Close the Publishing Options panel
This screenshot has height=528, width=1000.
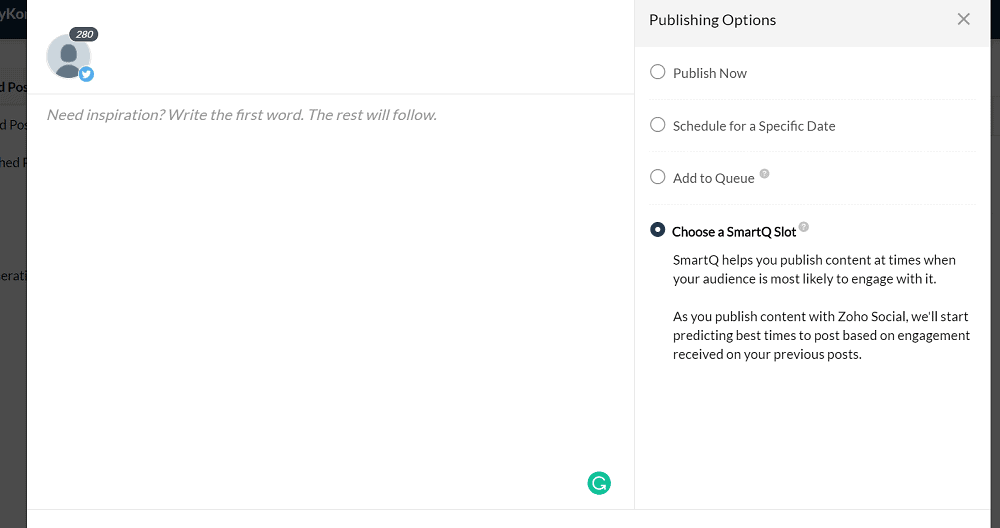pos(964,19)
